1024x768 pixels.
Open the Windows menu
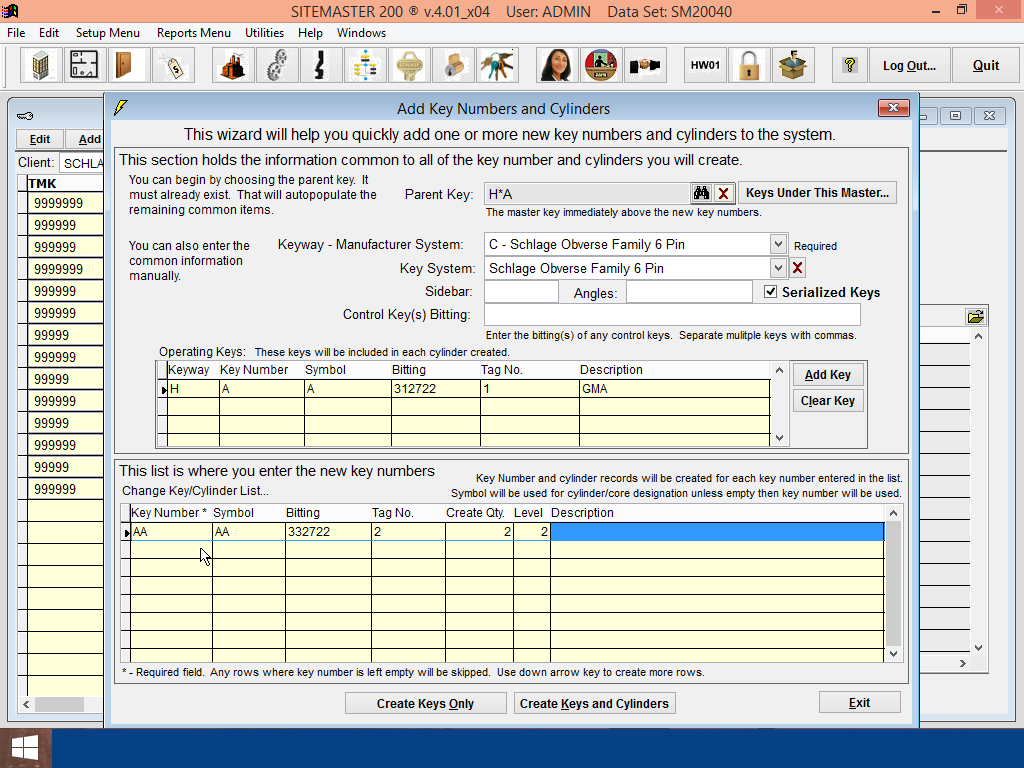coord(361,33)
